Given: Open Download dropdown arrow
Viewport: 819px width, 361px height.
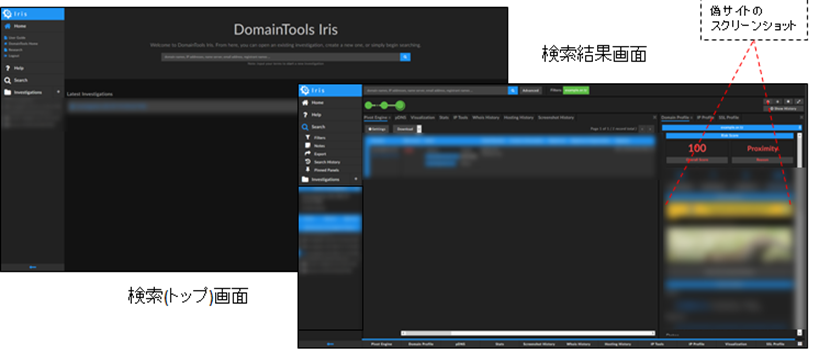Looking at the screenshot, I should coord(419,129).
